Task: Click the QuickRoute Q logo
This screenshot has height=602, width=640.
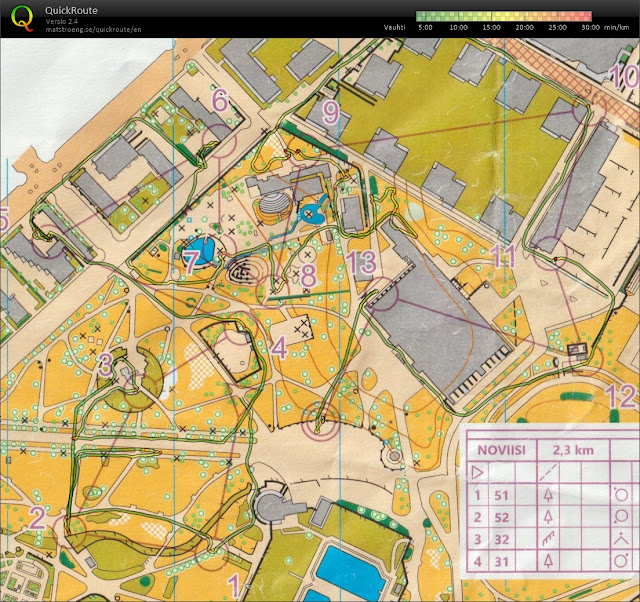Action: (22, 18)
